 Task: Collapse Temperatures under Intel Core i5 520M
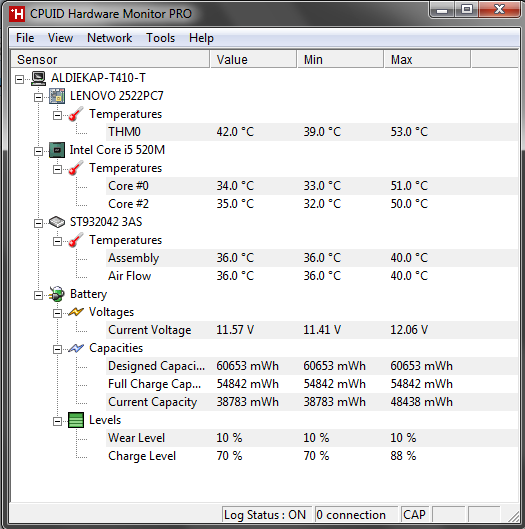tap(57, 169)
